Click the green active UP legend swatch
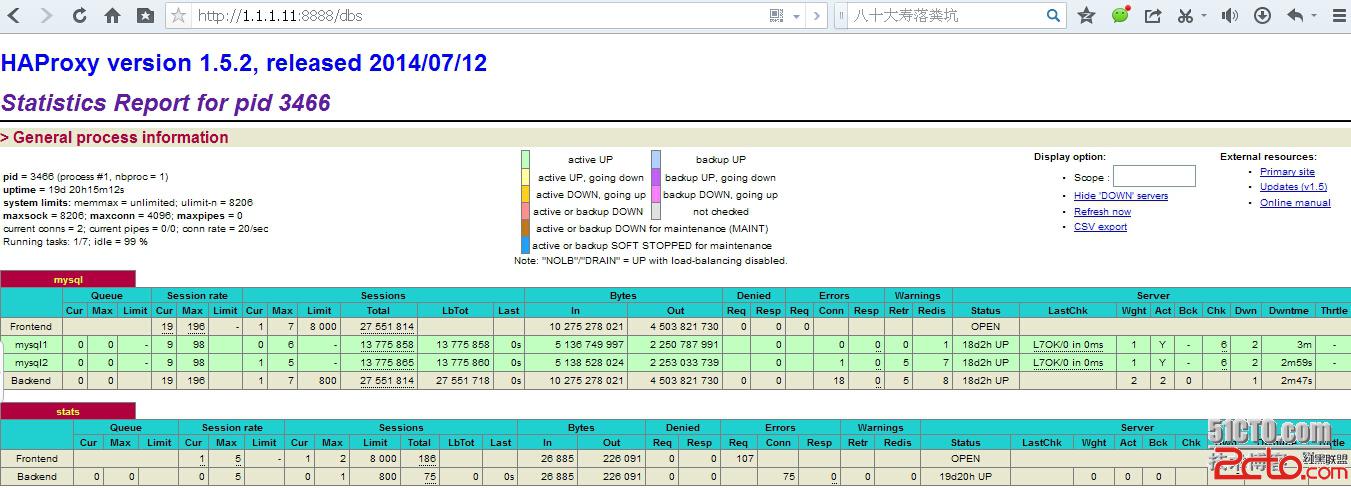This screenshot has height=490, width=1351. pyautogui.click(x=526, y=160)
